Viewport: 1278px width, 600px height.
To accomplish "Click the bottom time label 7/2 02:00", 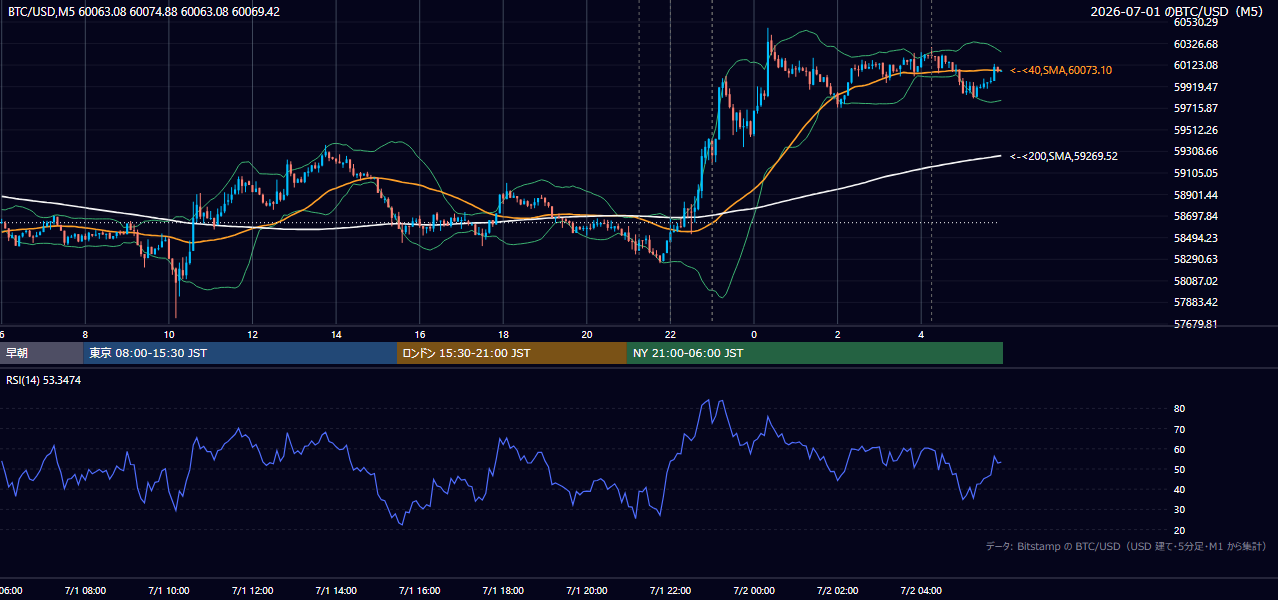I will [x=837, y=591].
